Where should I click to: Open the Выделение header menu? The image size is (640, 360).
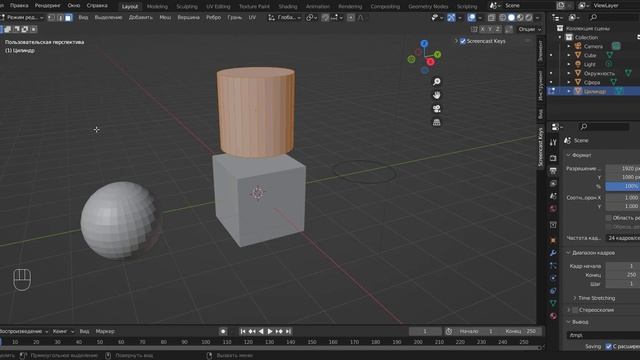pyautogui.click(x=108, y=18)
